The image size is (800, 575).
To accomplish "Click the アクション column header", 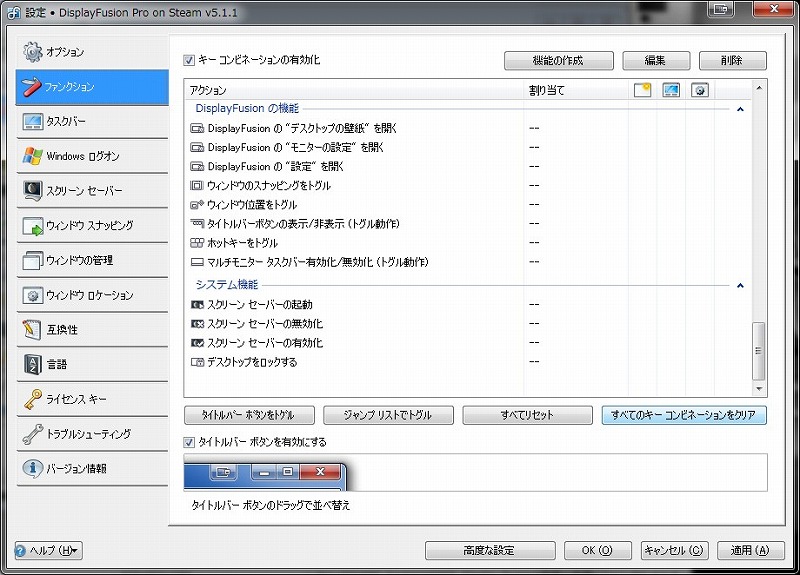I will pos(354,90).
